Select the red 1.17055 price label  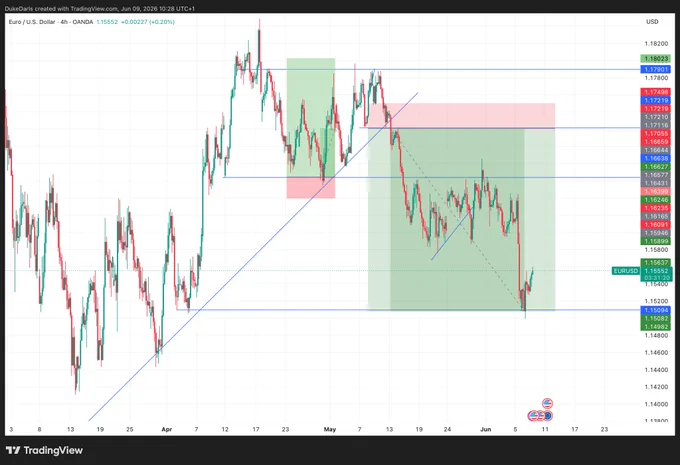click(656, 134)
